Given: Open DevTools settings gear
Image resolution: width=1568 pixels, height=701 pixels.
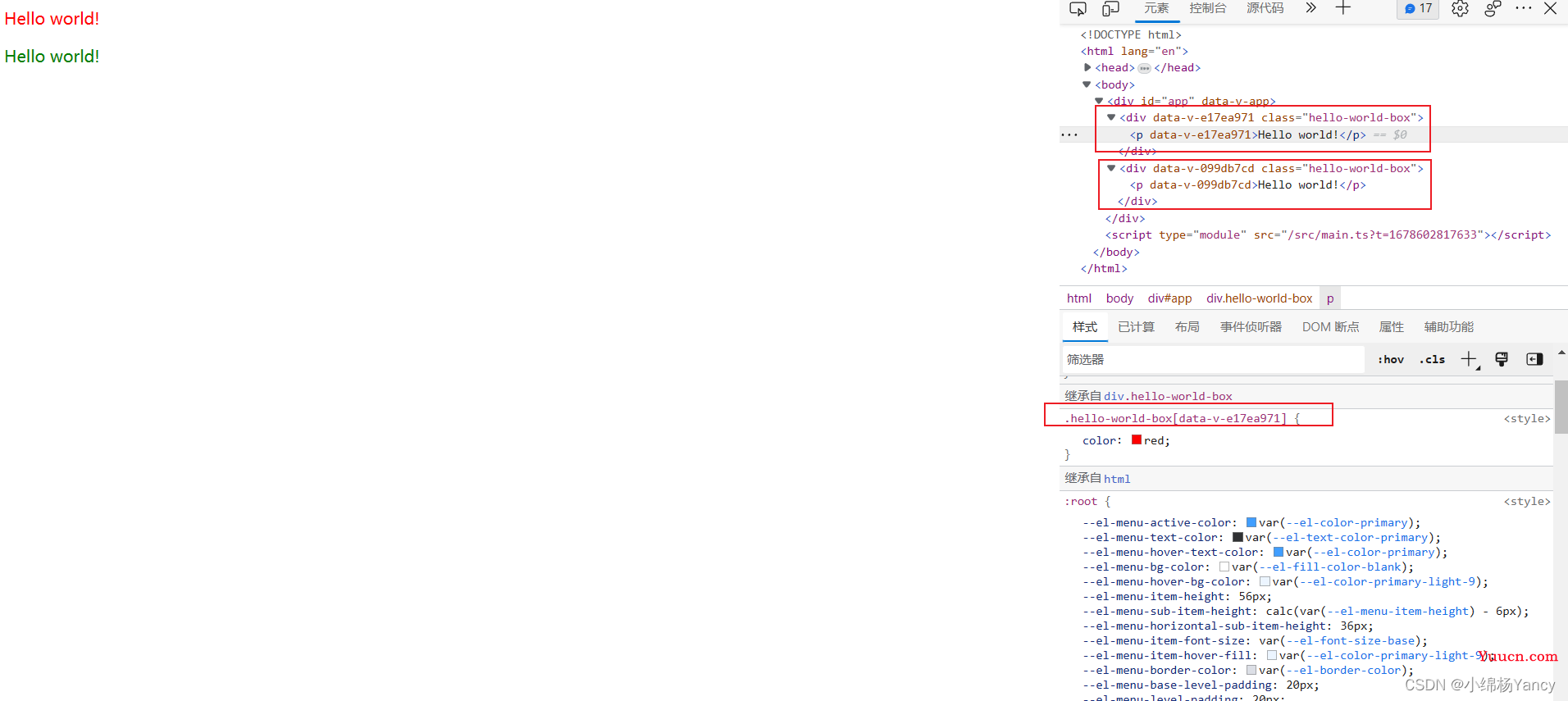Looking at the screenshot, I should coord(1460,9).
